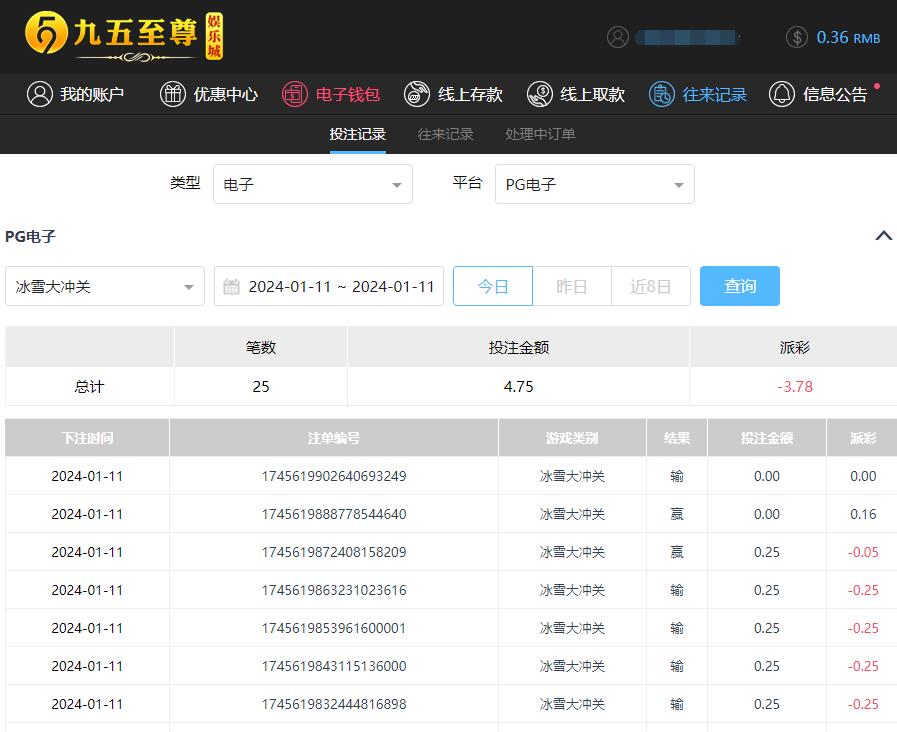897x732 pixels.
Task: Click bet number 1745619872408158209
Action: click(334, 552)
